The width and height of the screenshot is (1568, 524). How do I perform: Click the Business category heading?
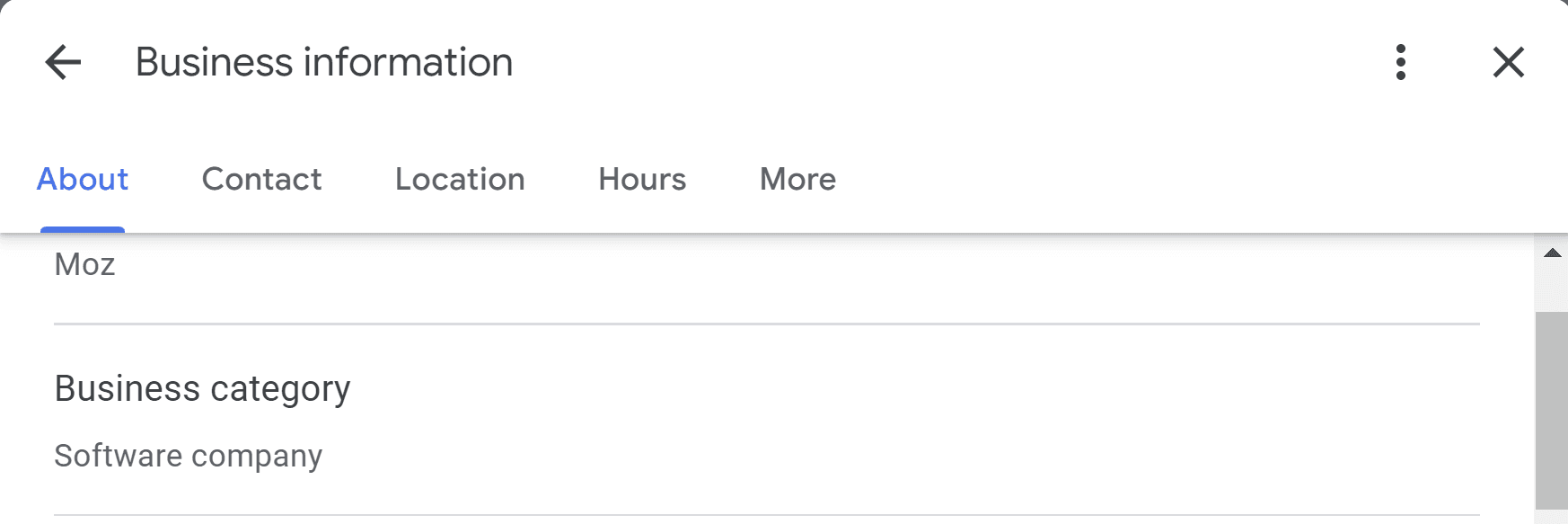click(202, 388)
